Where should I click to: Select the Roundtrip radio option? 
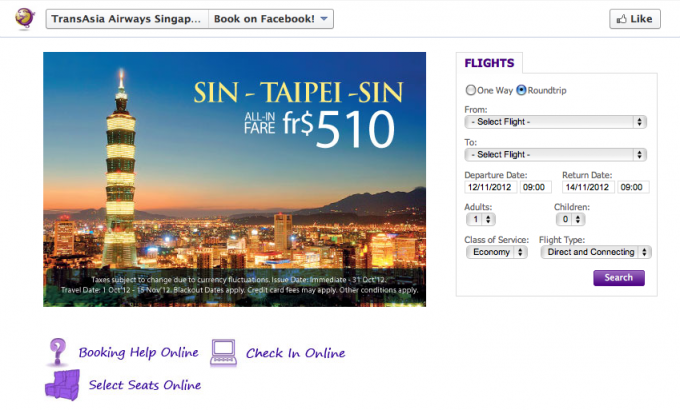(x=521, y=90)
